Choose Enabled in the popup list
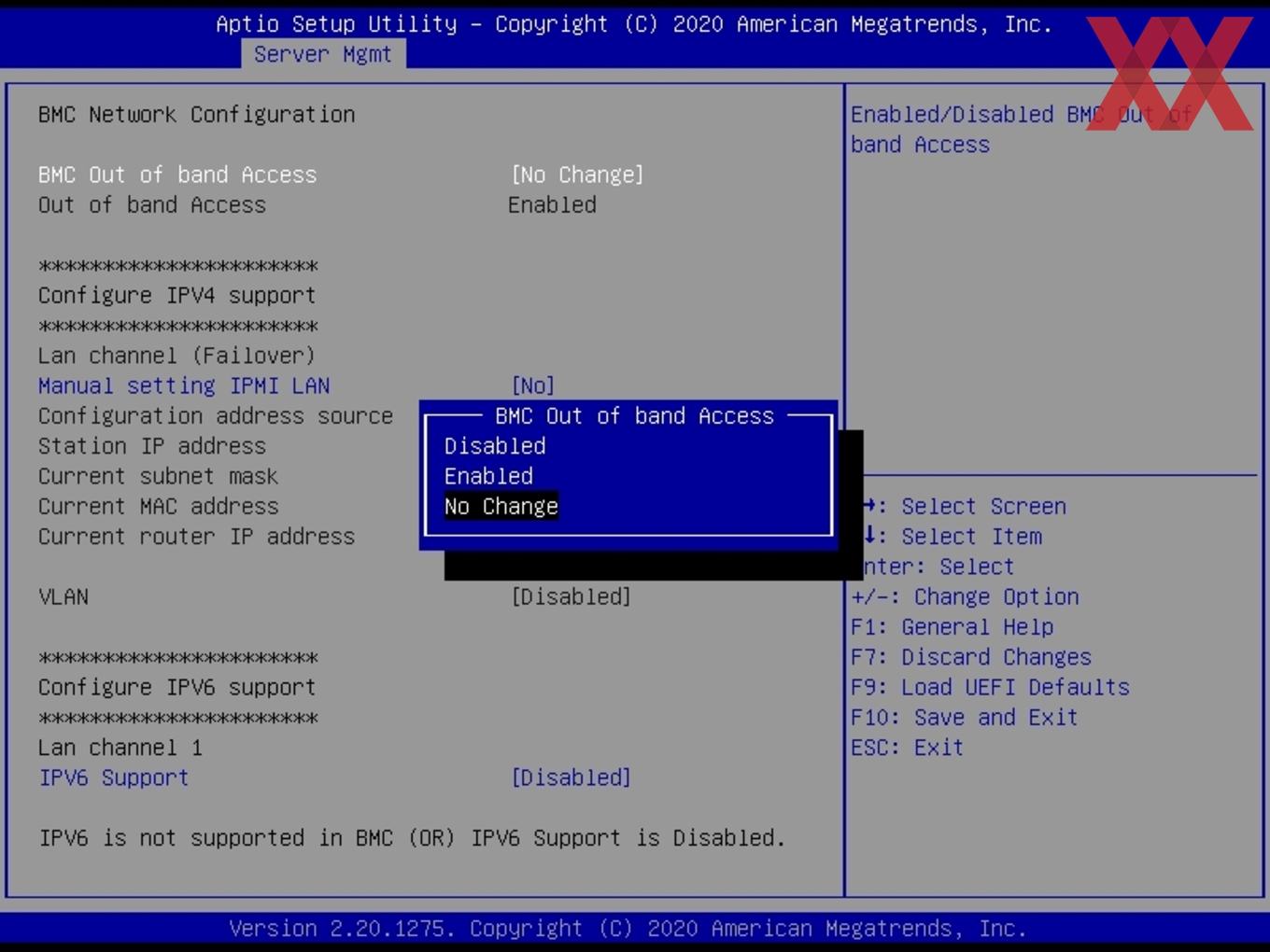1270x952 pixels. click(488, 476)
